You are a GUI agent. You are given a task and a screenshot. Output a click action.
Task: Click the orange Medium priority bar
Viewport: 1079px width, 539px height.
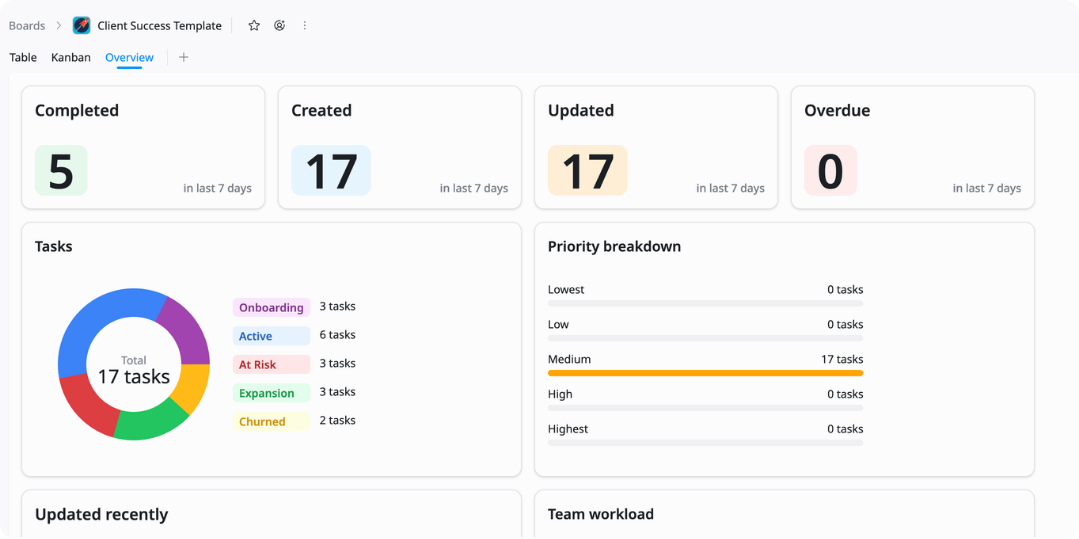click(x=705, y=373)
